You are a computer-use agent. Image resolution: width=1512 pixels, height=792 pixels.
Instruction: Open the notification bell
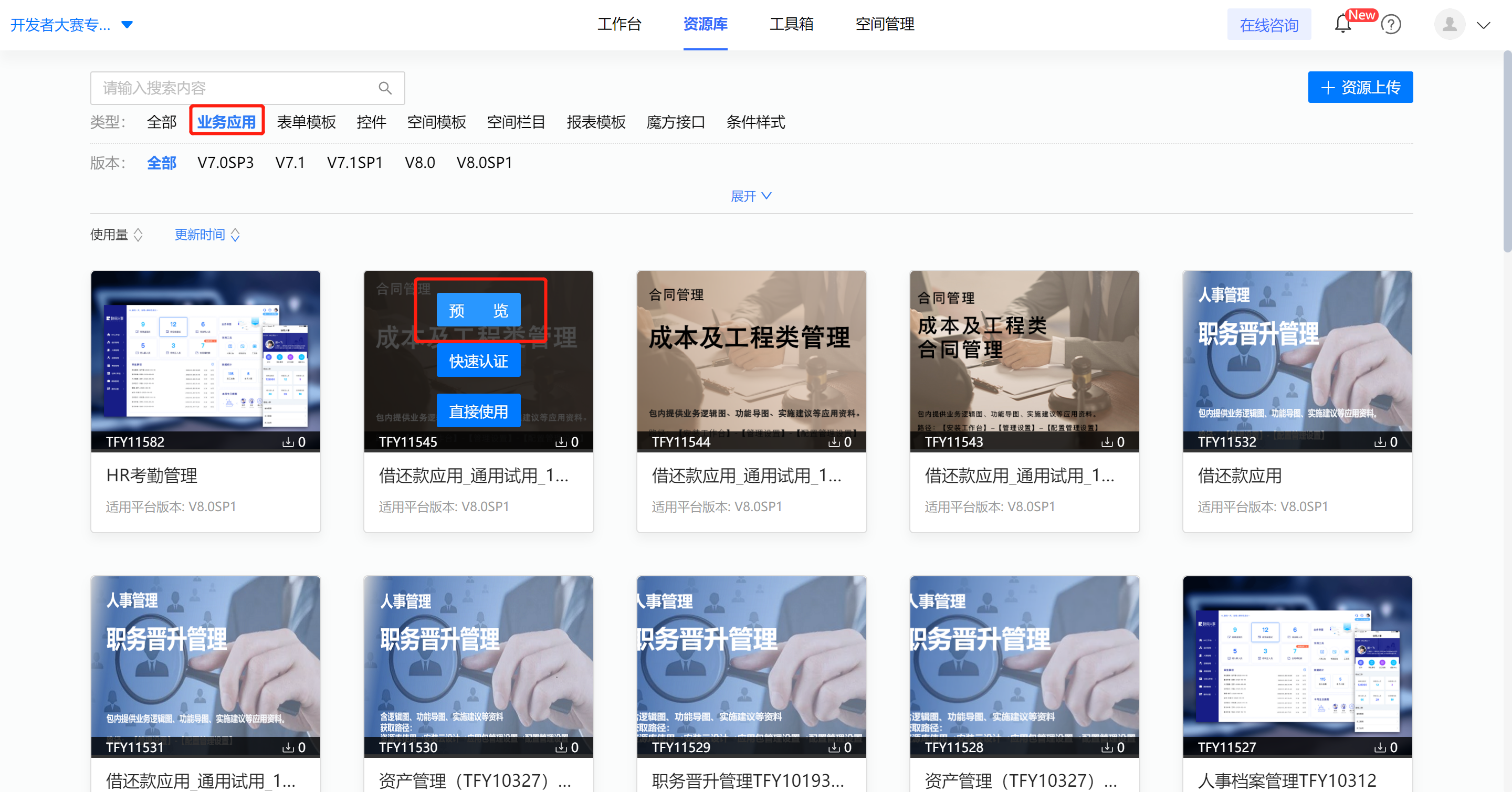coord(1343,24)
